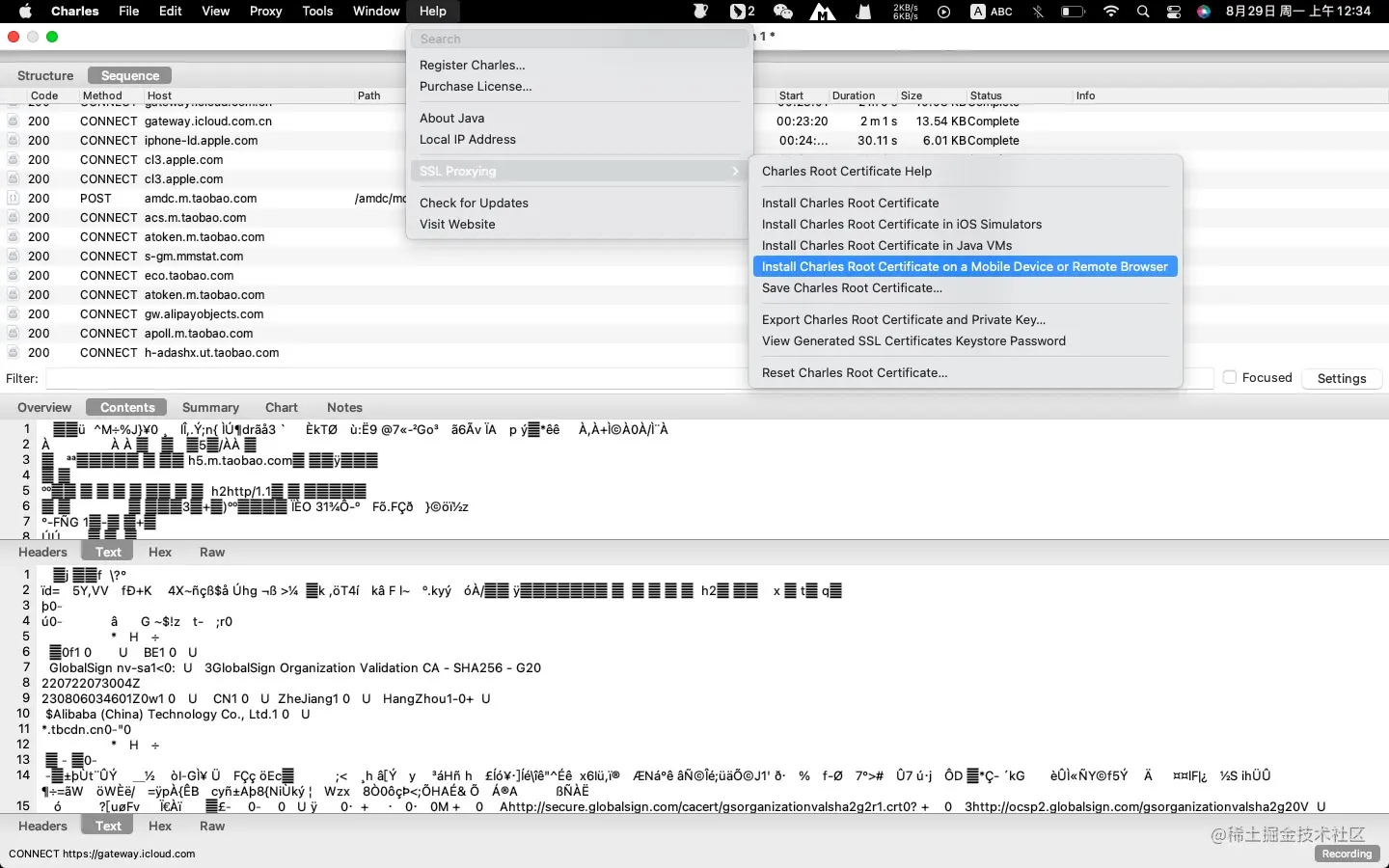
Task: Click the Recording status button
Action: click(1348, 854)
